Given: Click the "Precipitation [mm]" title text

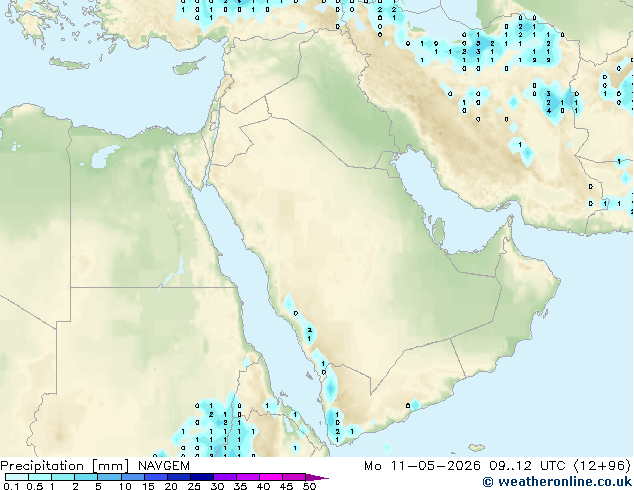Looking at the screenshot, I should tap(64, 466).
